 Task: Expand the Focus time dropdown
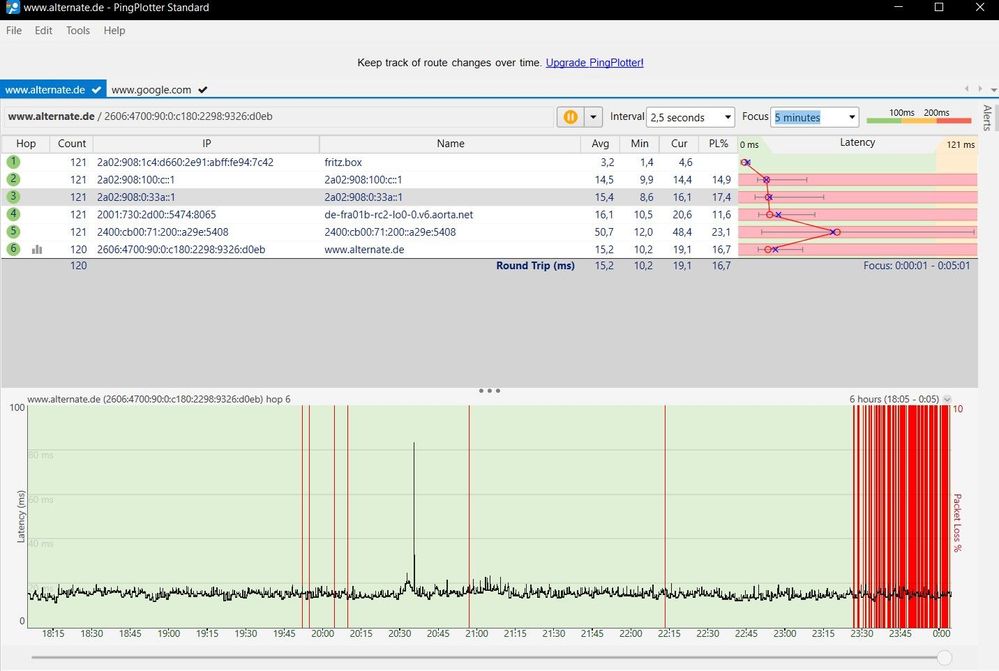[850, 118]
